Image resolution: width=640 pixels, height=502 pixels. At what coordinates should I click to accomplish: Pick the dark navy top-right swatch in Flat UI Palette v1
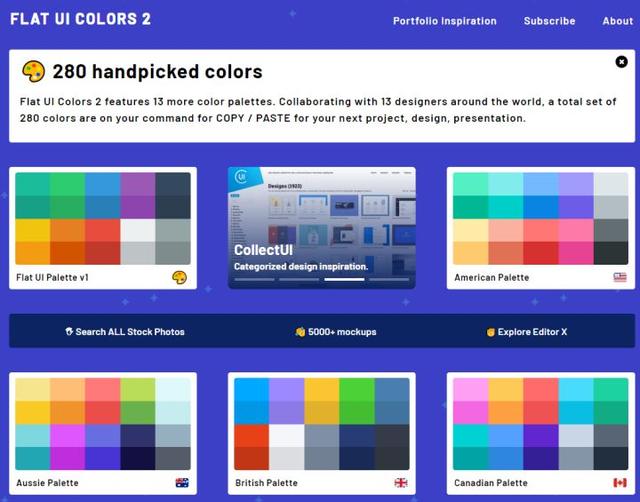click(173, 184)
